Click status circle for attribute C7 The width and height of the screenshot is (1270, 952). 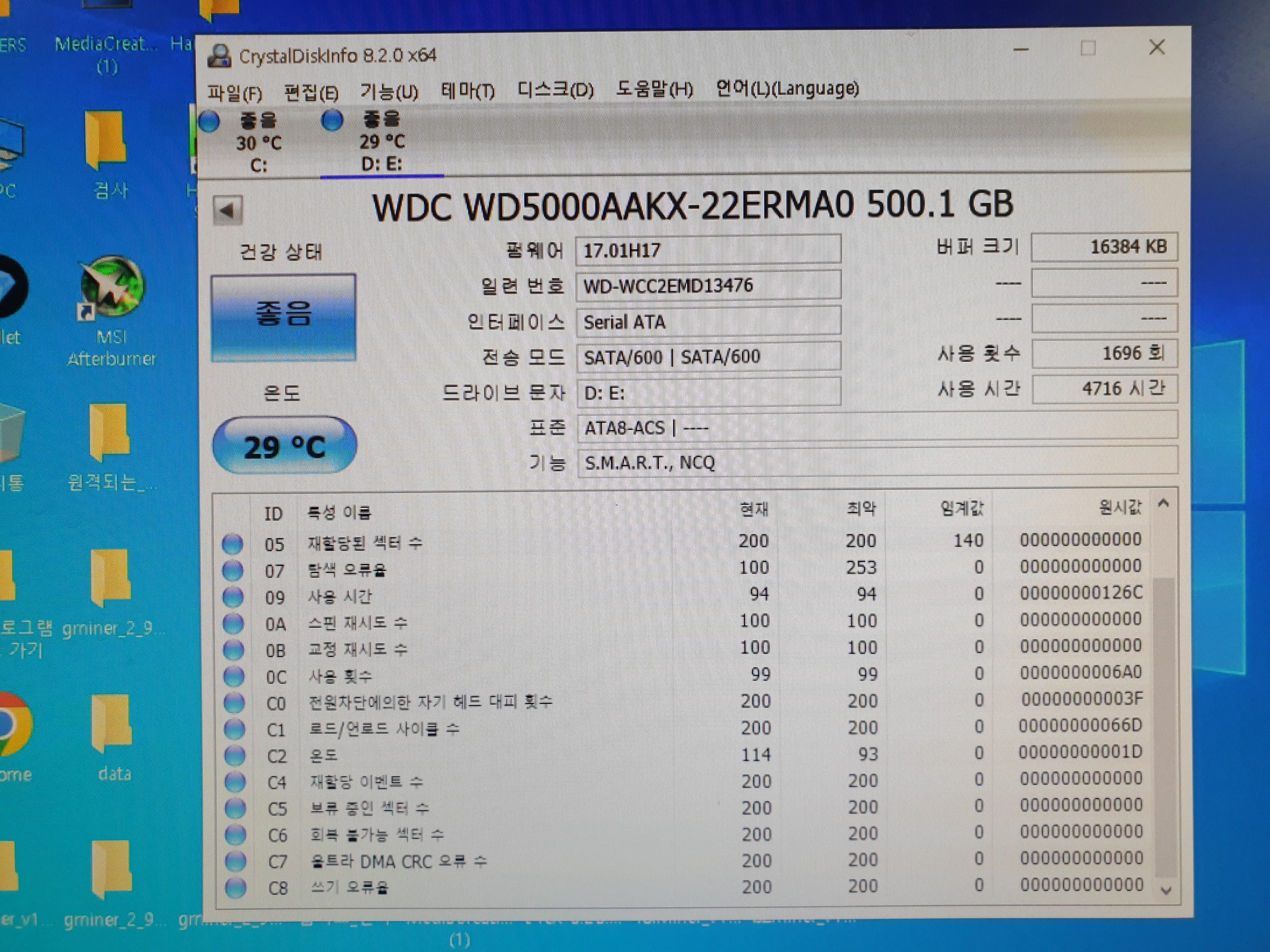pos(235,861)
